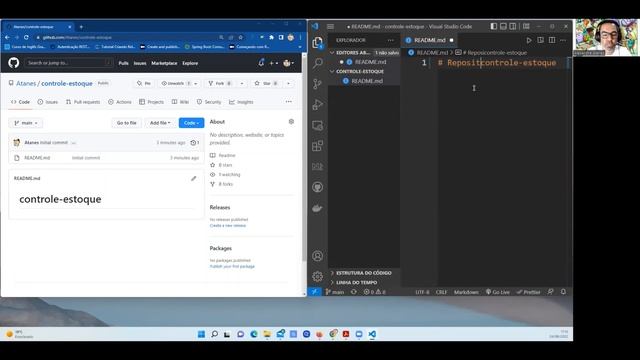Click the remote window indicator in status bar
Screen dimensions: 640x360
(x=315, y=292)
